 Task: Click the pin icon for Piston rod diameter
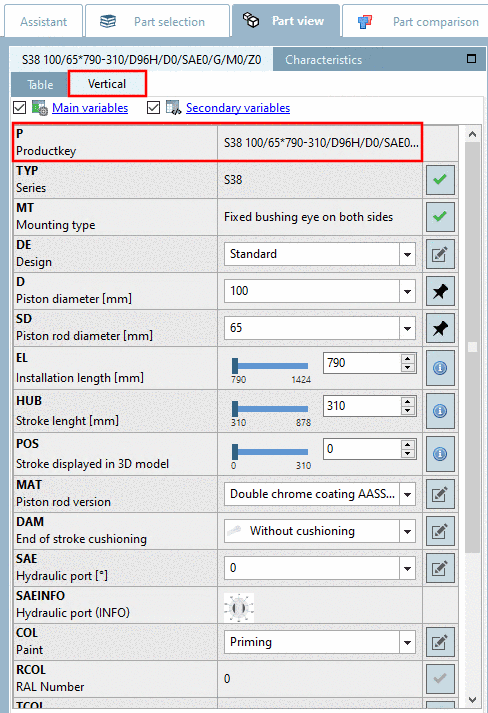[440, 328]
